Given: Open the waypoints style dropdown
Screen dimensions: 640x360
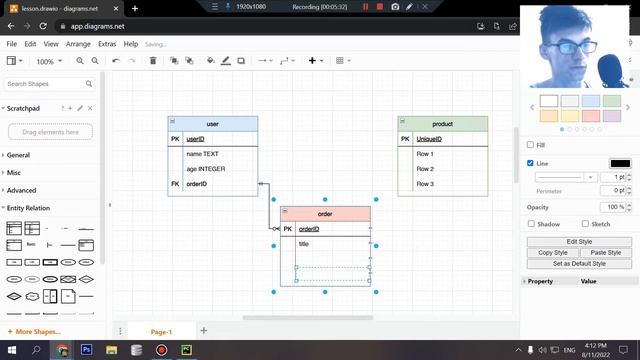Looking at the screenshot, I should [x=287, y=61].
